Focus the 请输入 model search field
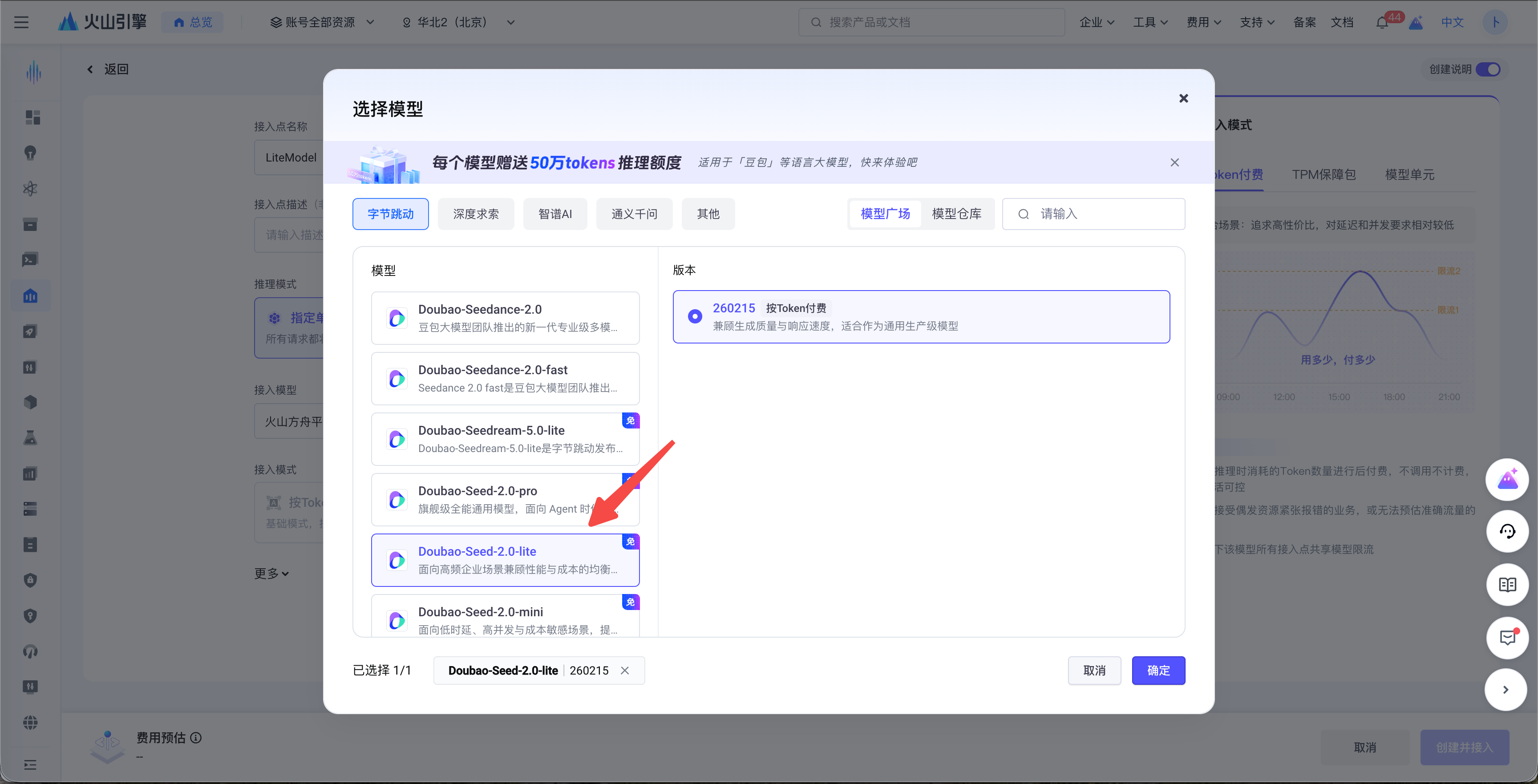 (1094, 214)
